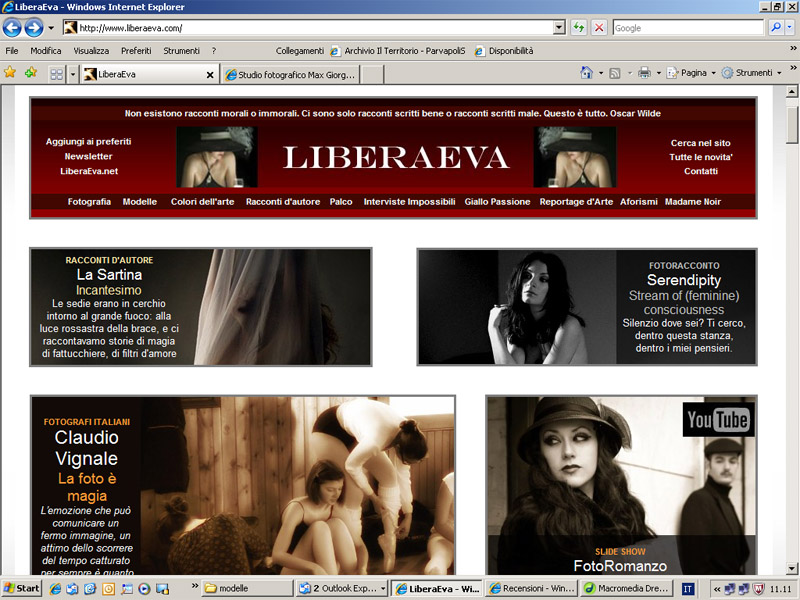Click the page scrollbar up arrow
The image size is (800, 600).
(791, 92)
